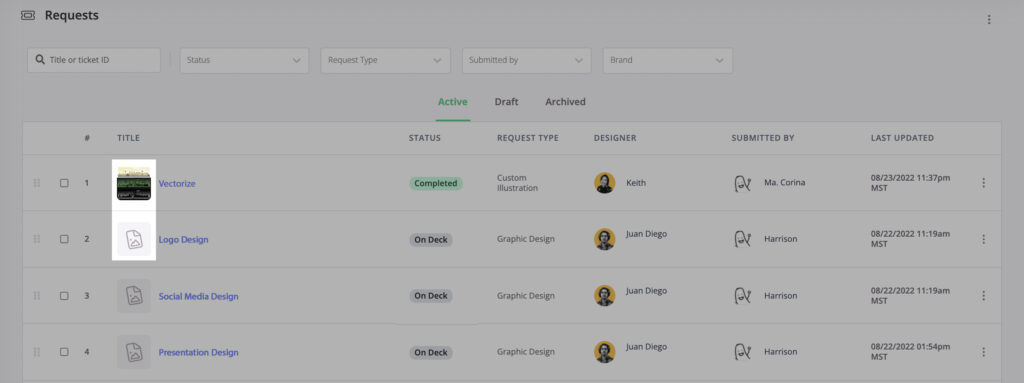Viewport: 1024px width, 383px height.
Task: Click the Presentation Design placeholder image icon
Action: 134,352
